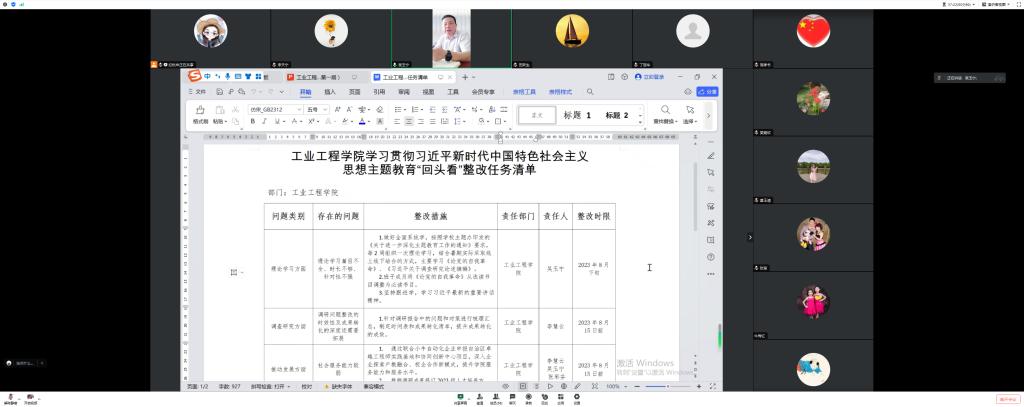
Task: Select center text alignment
Action: pyautogui.click(x=410, y=121)
